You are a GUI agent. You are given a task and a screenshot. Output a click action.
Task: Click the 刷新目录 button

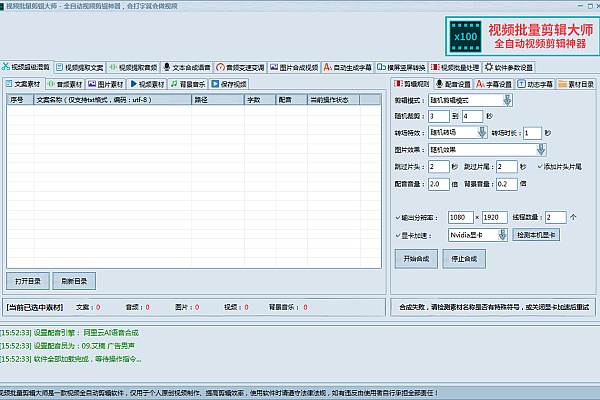click(x=74, y=281)
